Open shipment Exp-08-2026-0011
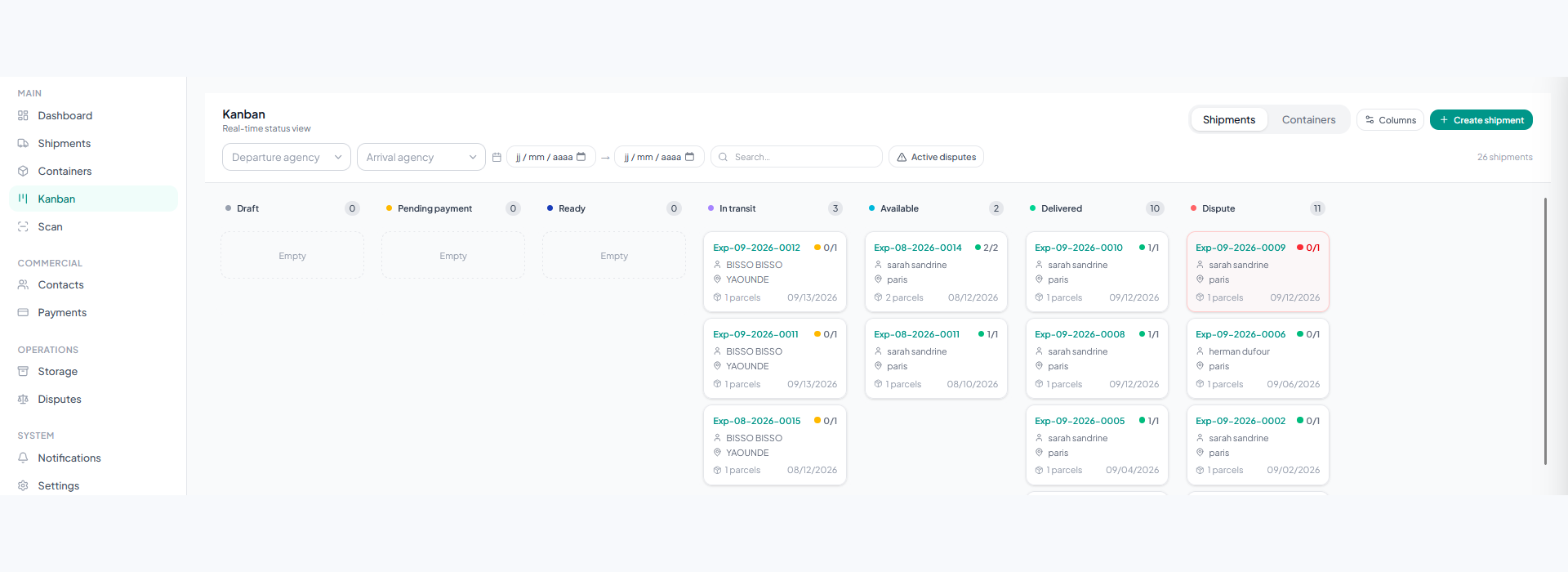 pos(936,359)
